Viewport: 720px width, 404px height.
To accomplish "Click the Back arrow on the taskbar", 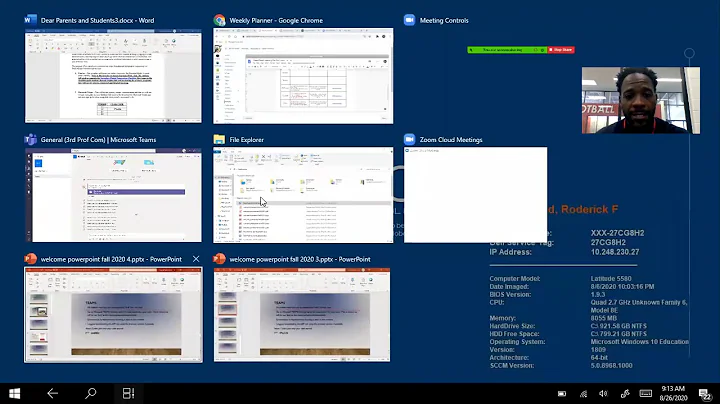I will tap(52, 393).
